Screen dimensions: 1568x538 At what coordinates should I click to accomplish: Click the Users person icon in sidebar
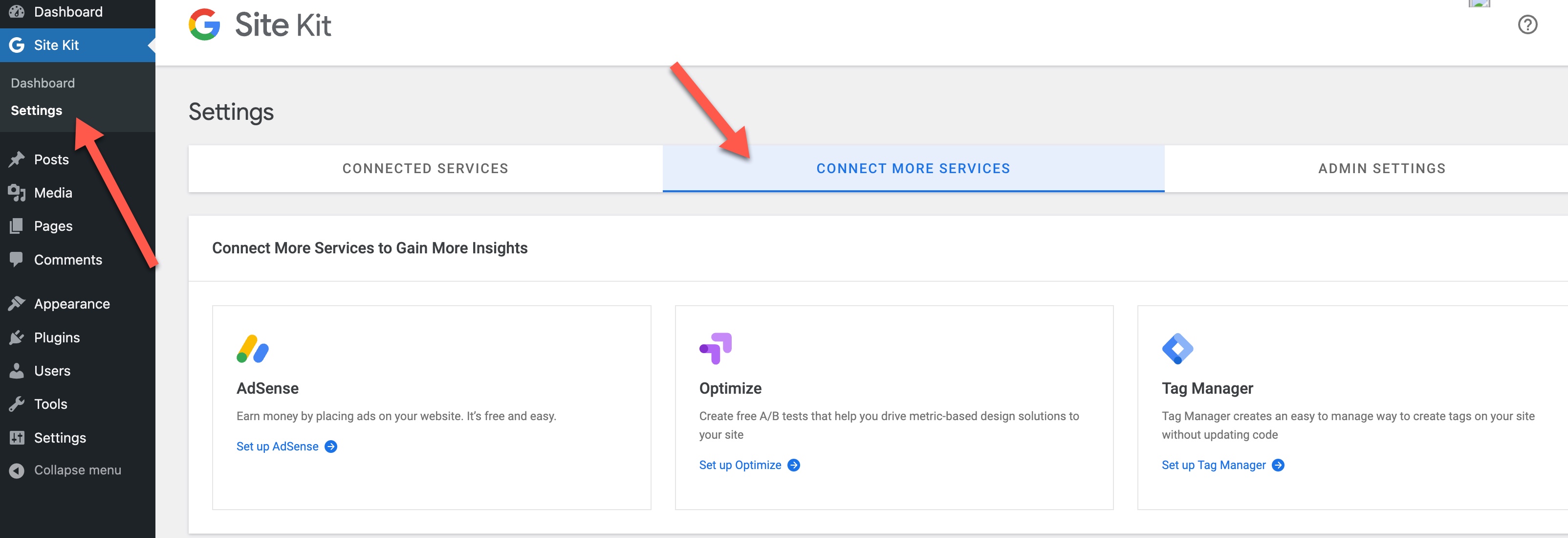[17, 370]
